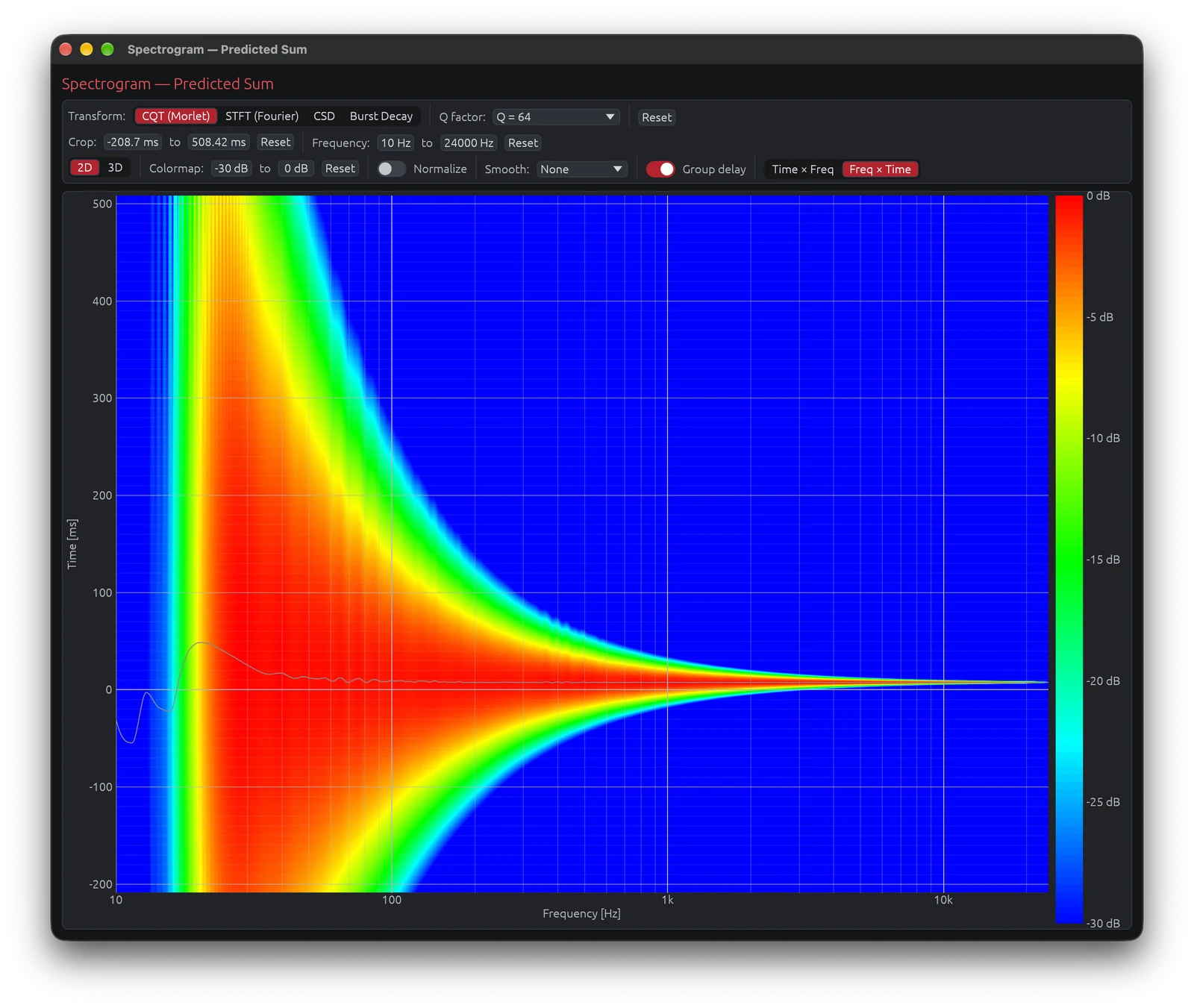Click the colormap legend bar
1194x1008 pixels.
[1069, 559]
